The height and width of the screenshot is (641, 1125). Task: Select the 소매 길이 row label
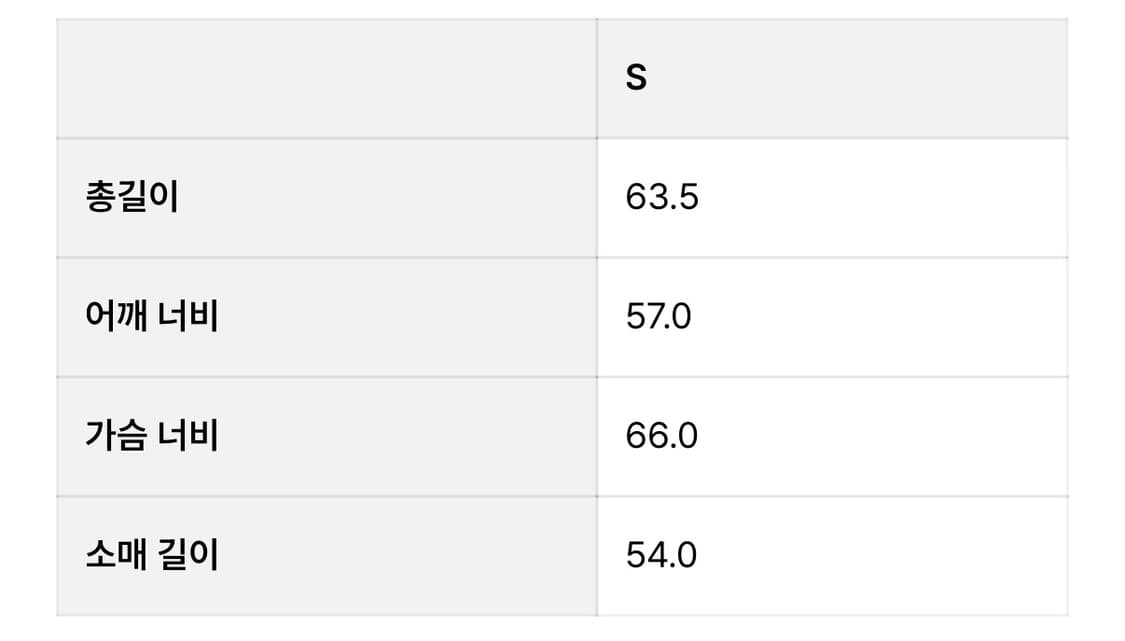coord(152,554)
